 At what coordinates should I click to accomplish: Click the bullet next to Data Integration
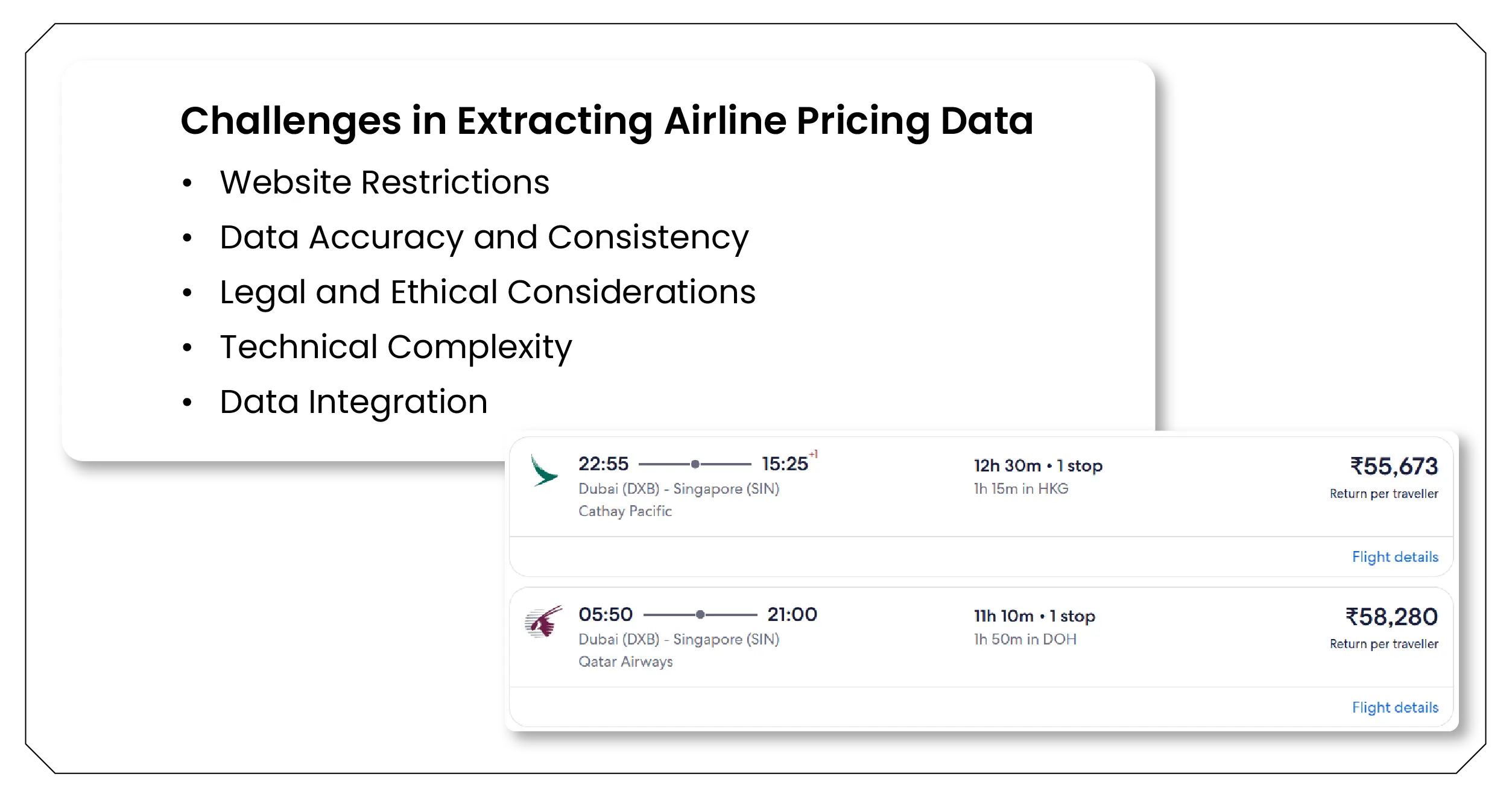click(x=188, y=402)
